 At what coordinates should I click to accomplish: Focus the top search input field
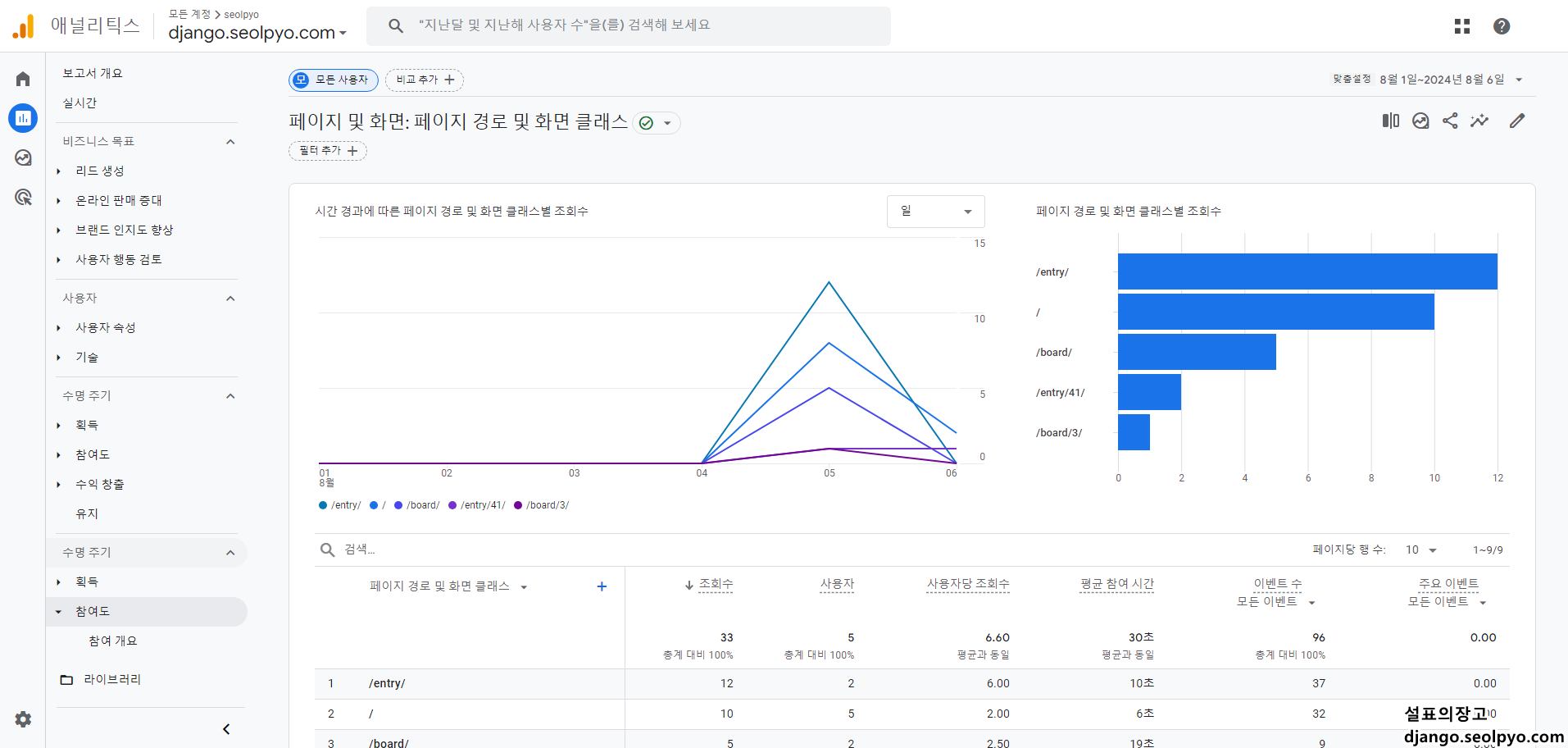629,26
